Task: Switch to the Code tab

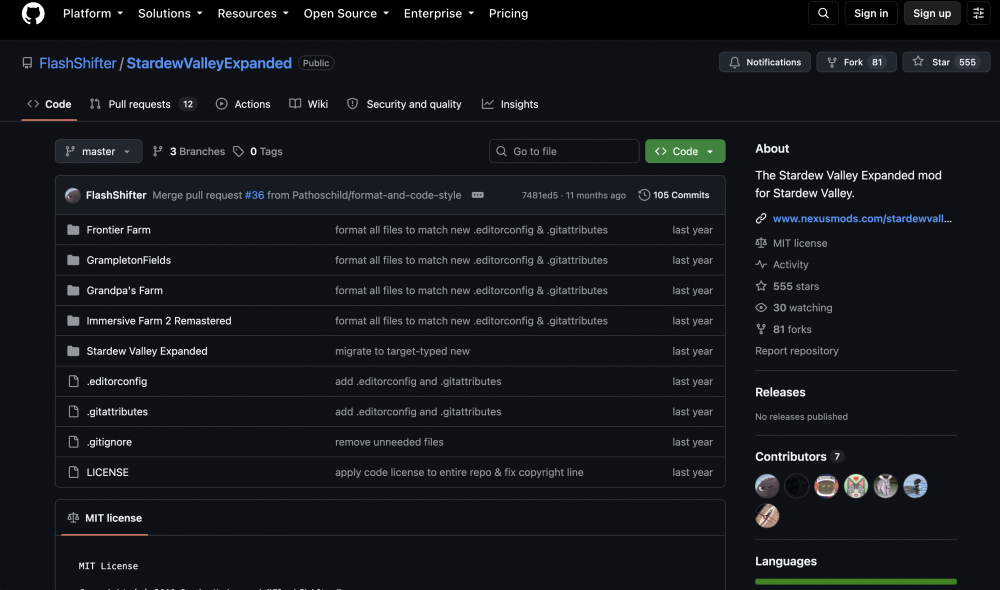Action: [49, 104]
